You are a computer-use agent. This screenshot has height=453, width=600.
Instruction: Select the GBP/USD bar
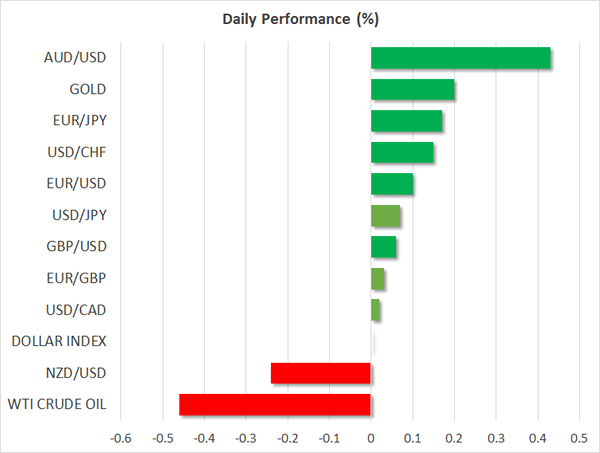pyautogui.click(x=383, y=247)
